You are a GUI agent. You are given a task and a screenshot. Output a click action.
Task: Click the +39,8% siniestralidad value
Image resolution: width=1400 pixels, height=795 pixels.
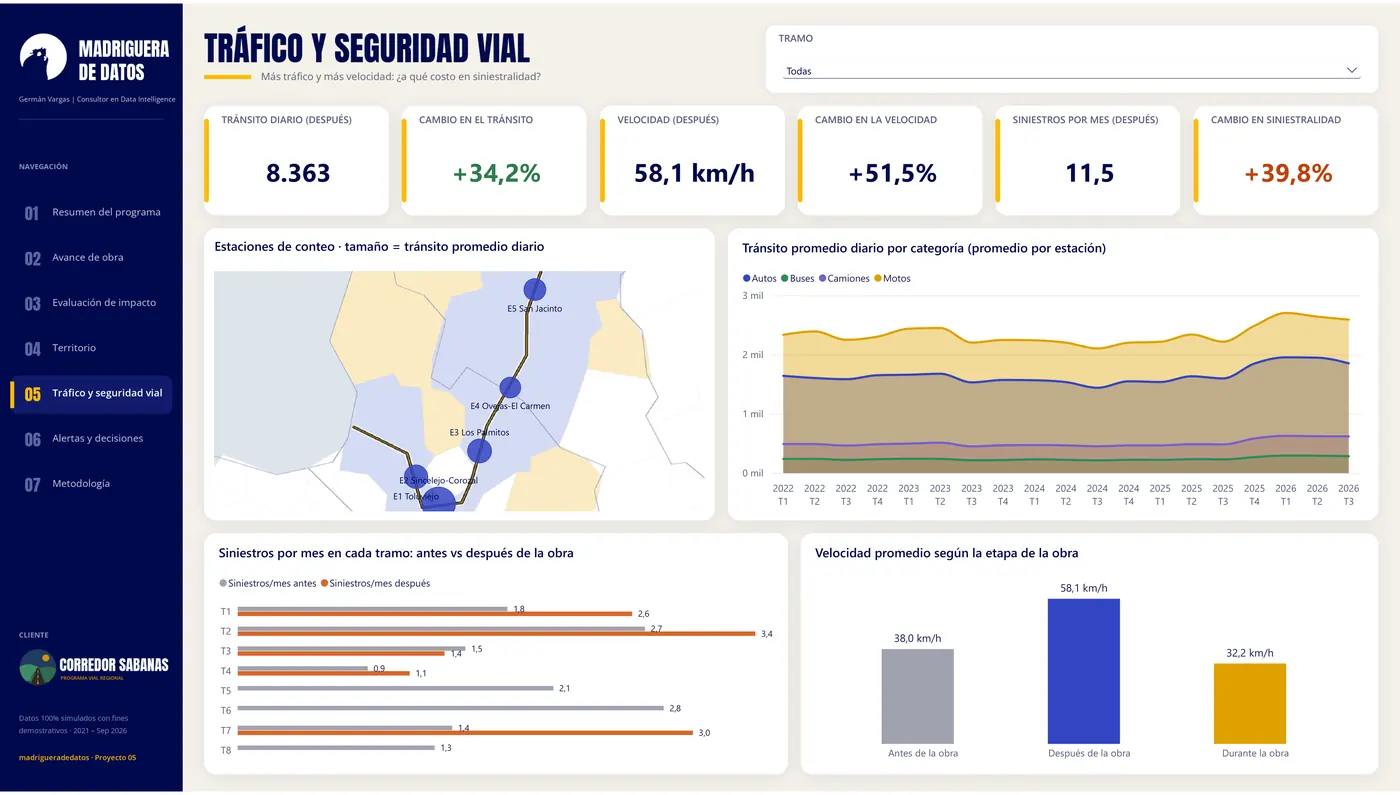pyautogui.click(x=1288, y=173)
